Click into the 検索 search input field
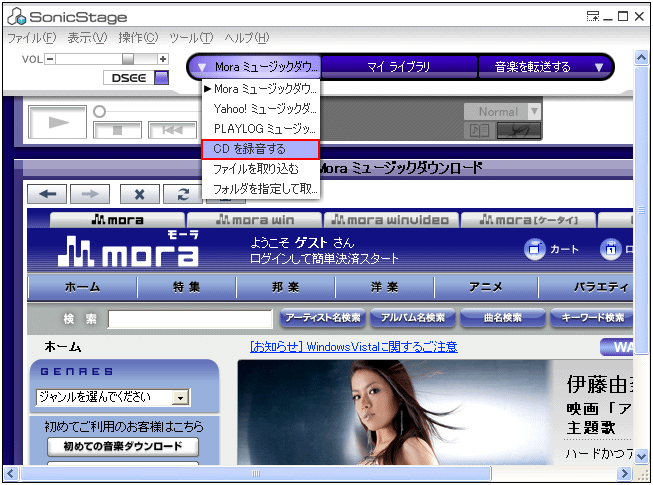653x485 pixels. click(190, 319)
